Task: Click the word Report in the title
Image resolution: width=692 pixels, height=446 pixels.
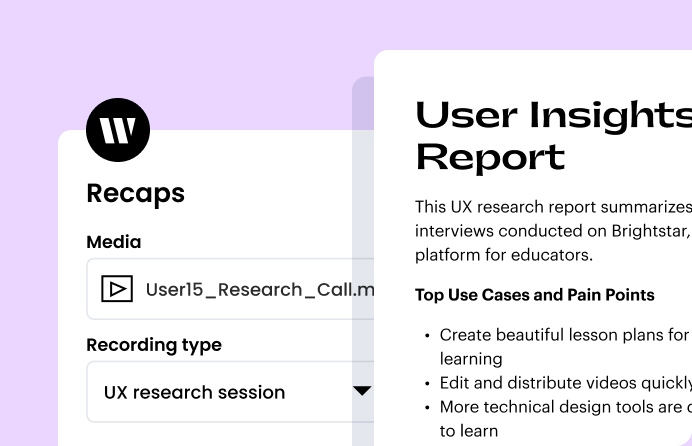Action: (490, 157)
